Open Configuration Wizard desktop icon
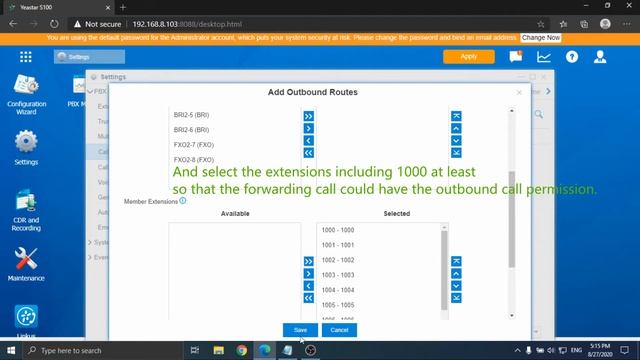The image size is (640, 360). (27, 94)
